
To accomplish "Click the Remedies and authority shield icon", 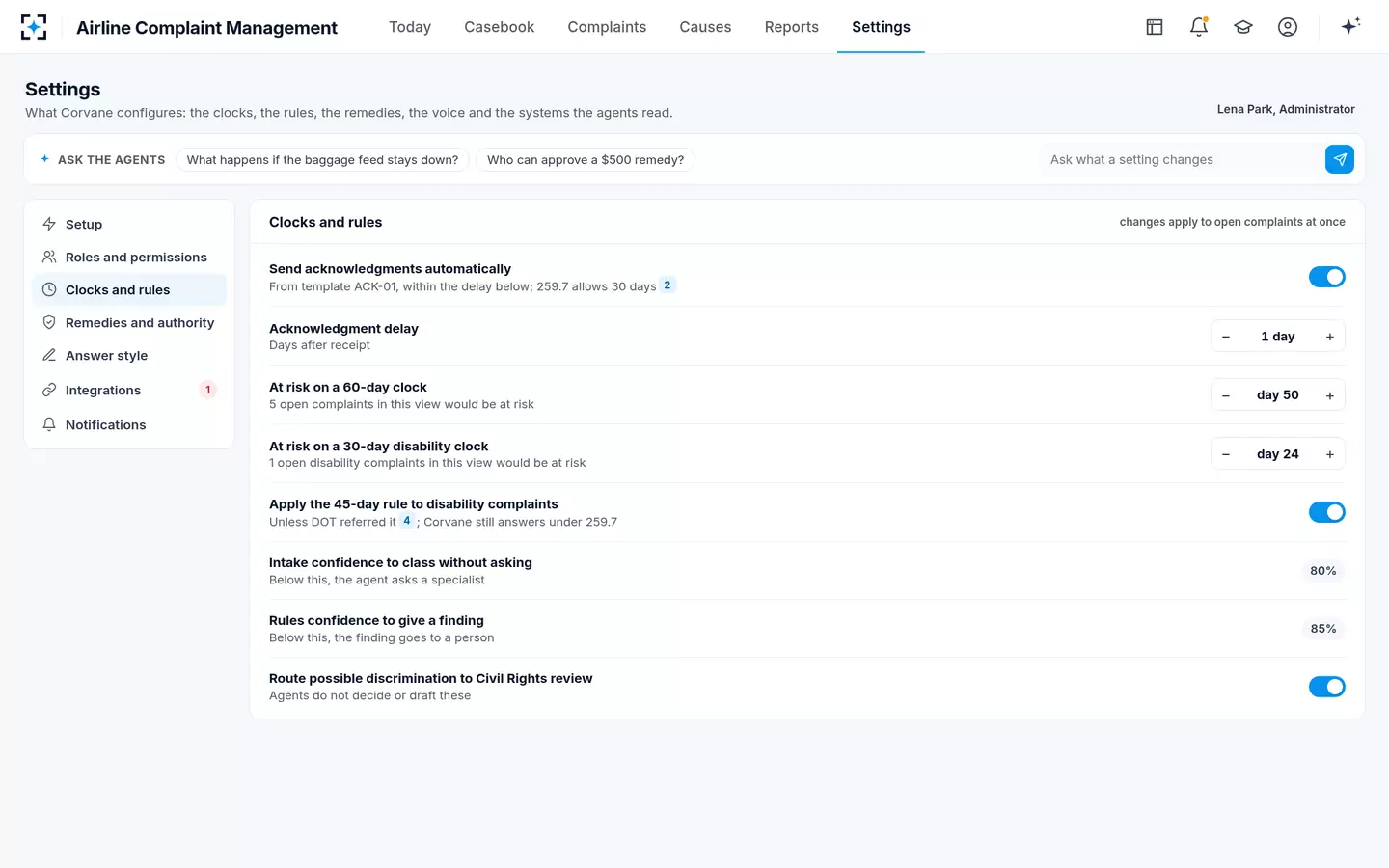I will [49, 322].
